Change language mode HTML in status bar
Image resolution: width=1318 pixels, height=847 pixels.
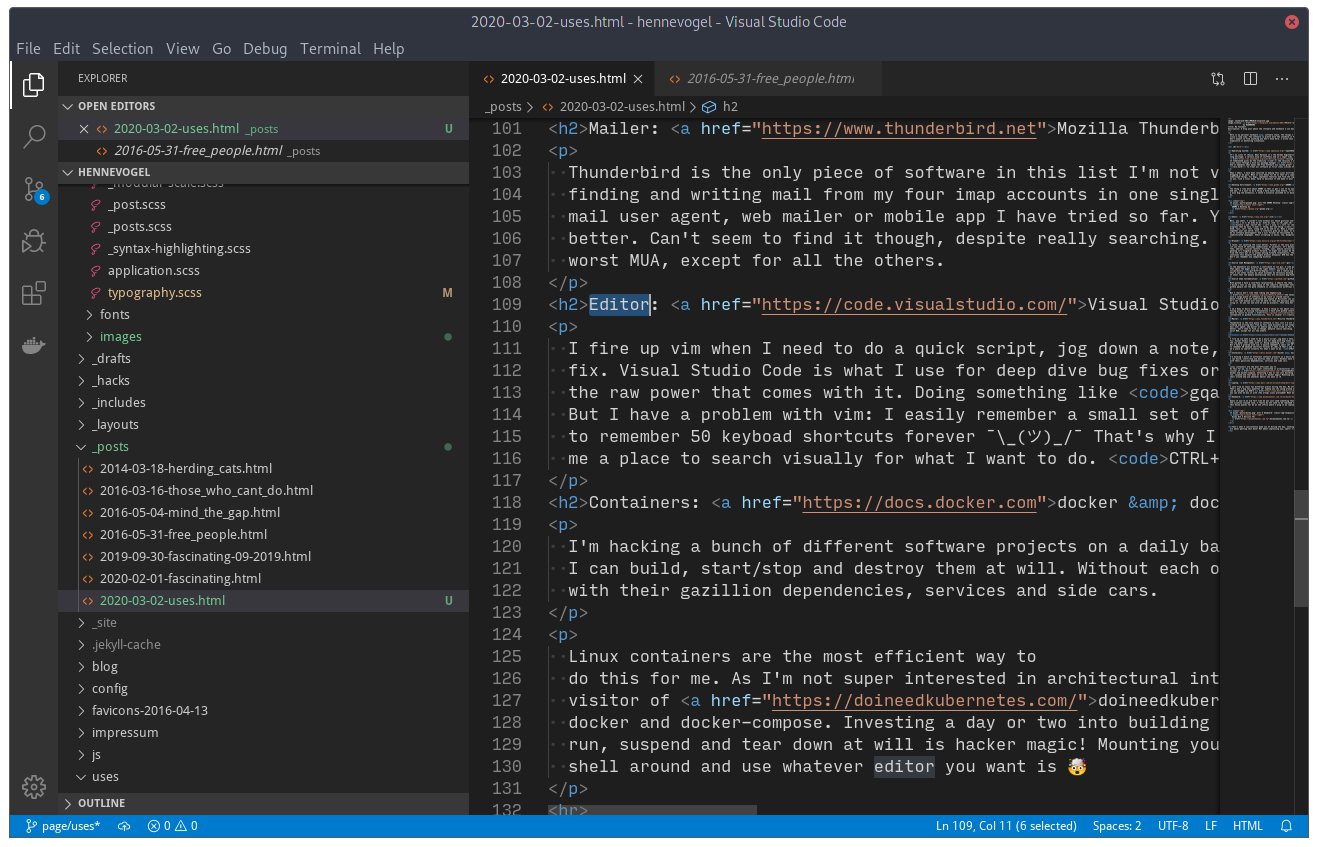click(x=1248, y=826)
